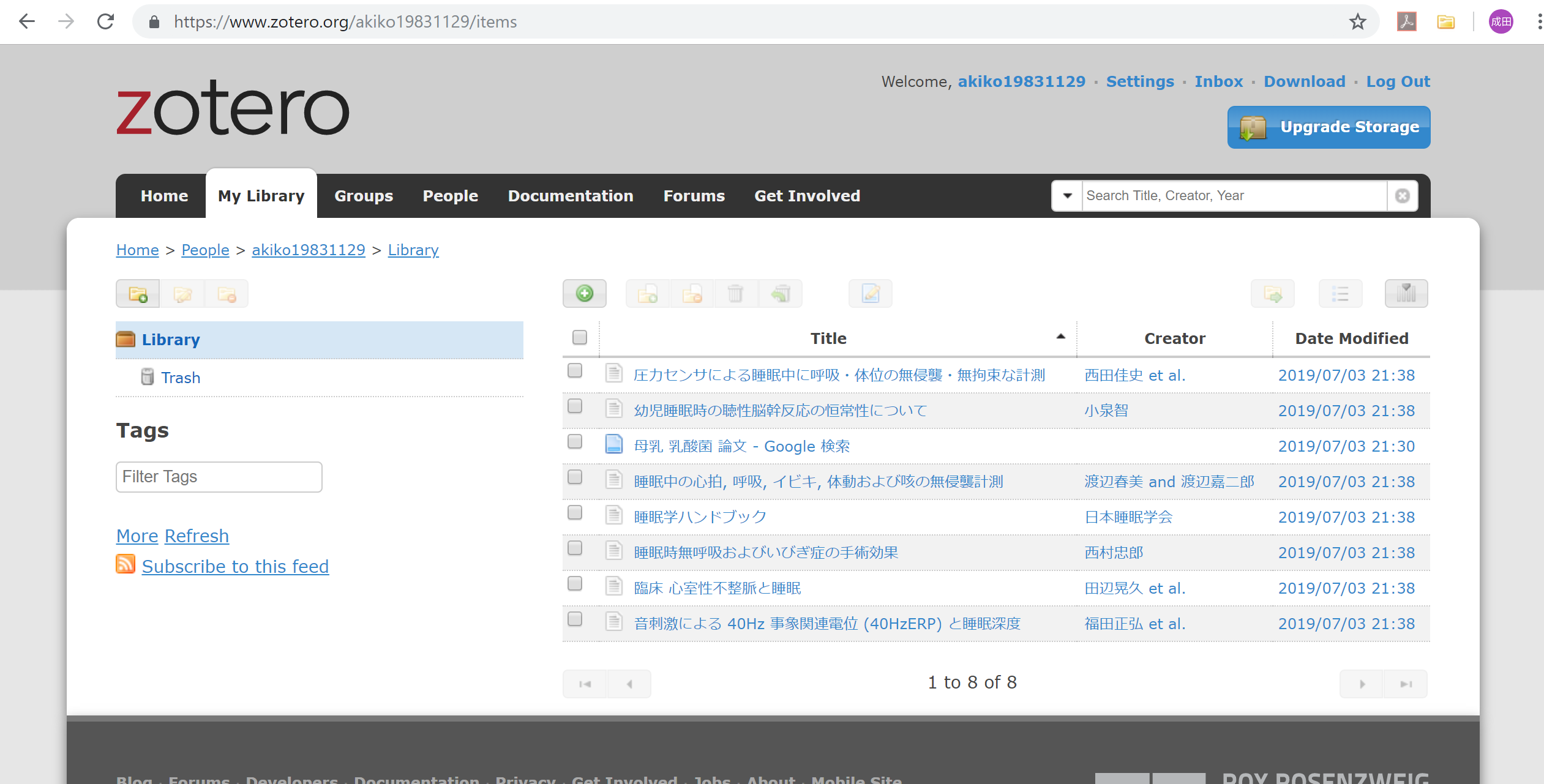The width and height of the screenshot is (1544, 784).
Task: Check the box for 幼児睡眠時の聴性脳幹反応 item
Action: (x=574, y=406)
